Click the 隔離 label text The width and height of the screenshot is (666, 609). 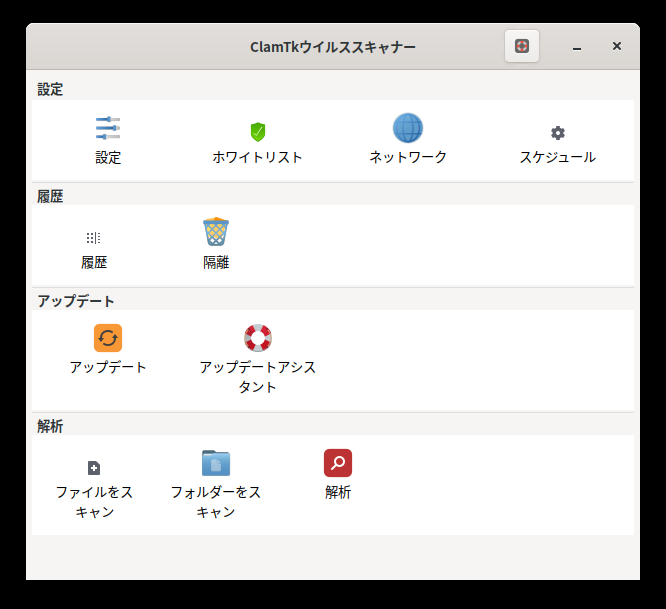pyautogui.click(x=216, y=262)
